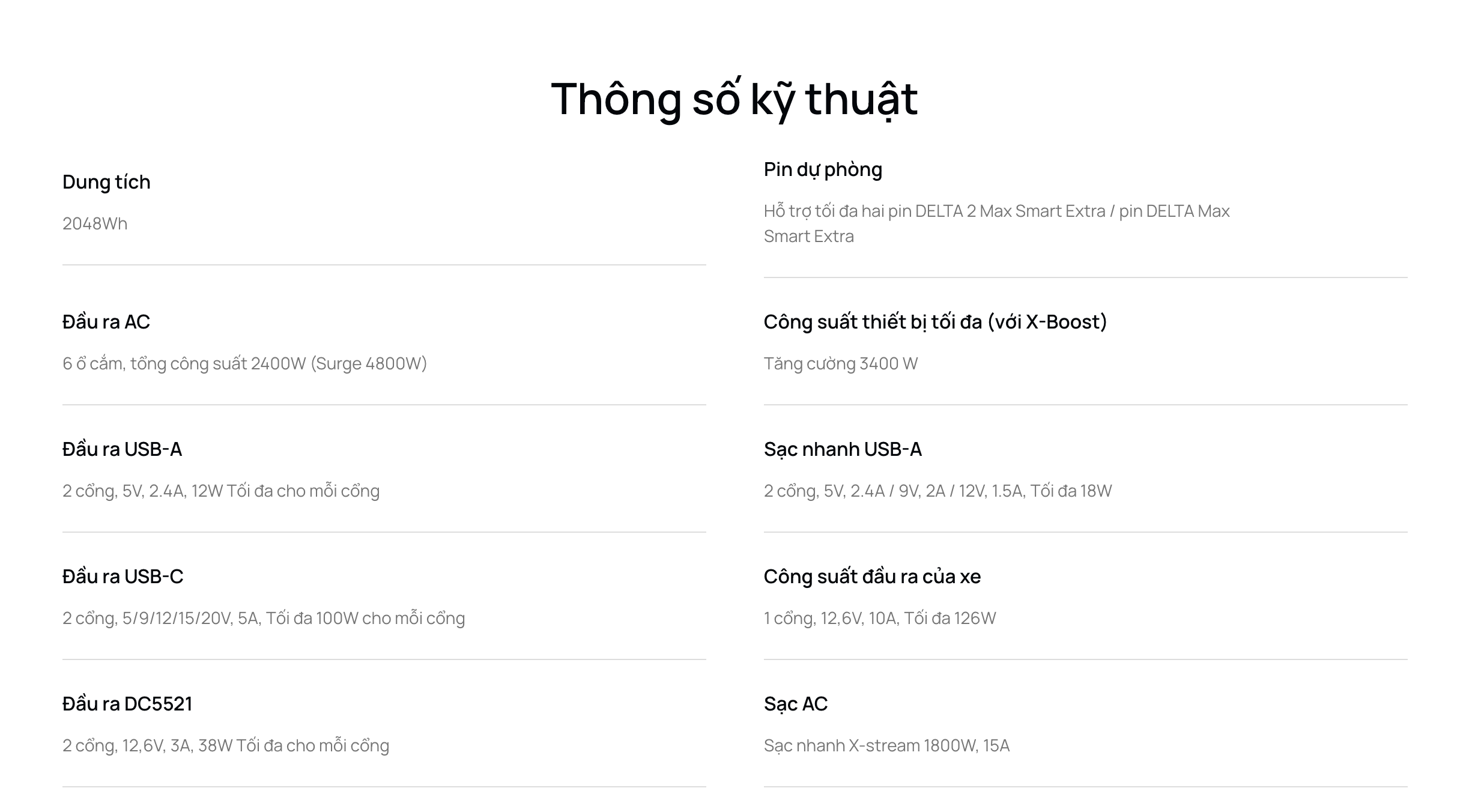Click the "Sạc nhanh USB-A" heading
This screenshot has width=1481, height=812.
coord(843,449)
